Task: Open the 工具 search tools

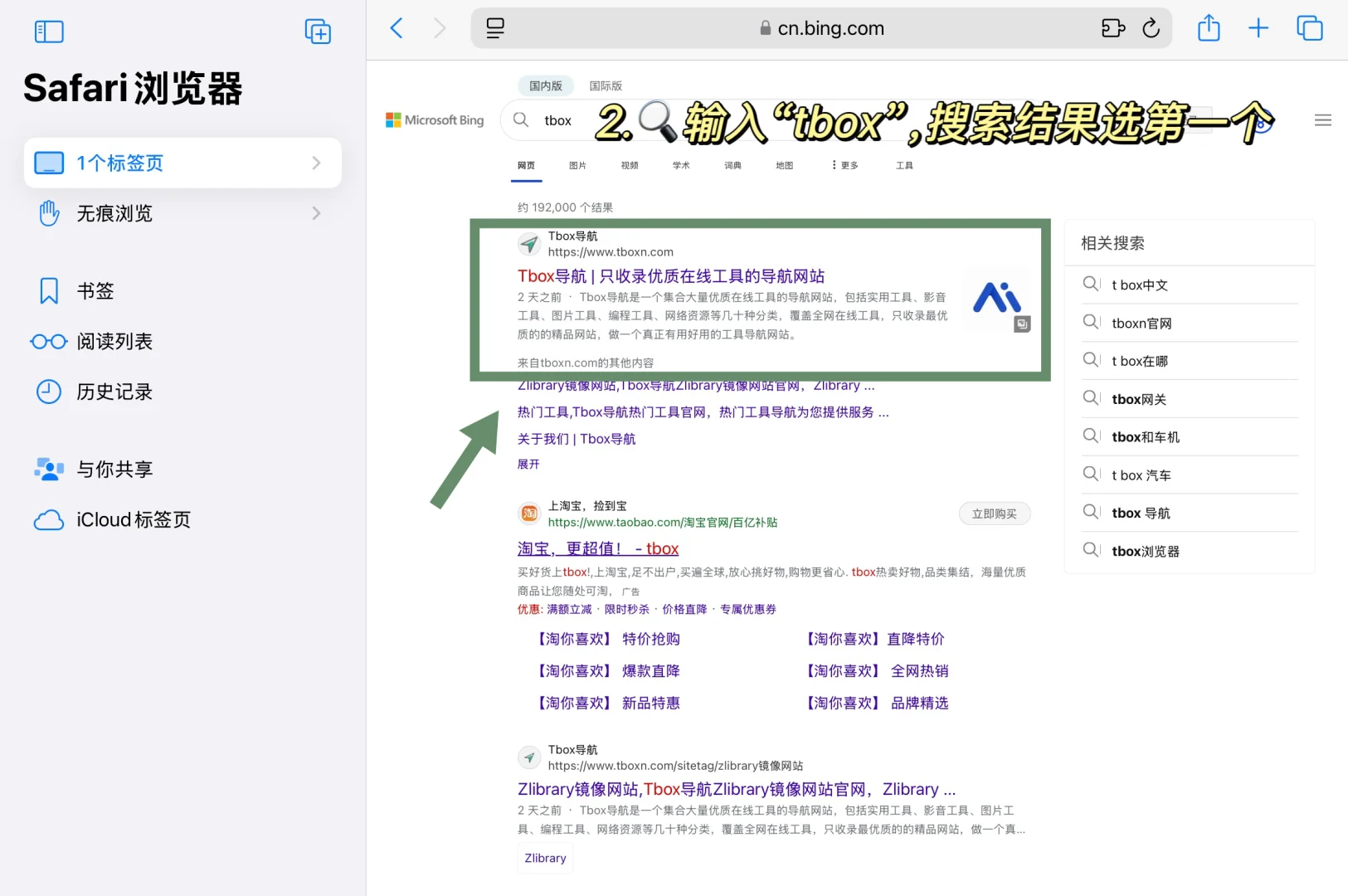Action: point(904,165)
